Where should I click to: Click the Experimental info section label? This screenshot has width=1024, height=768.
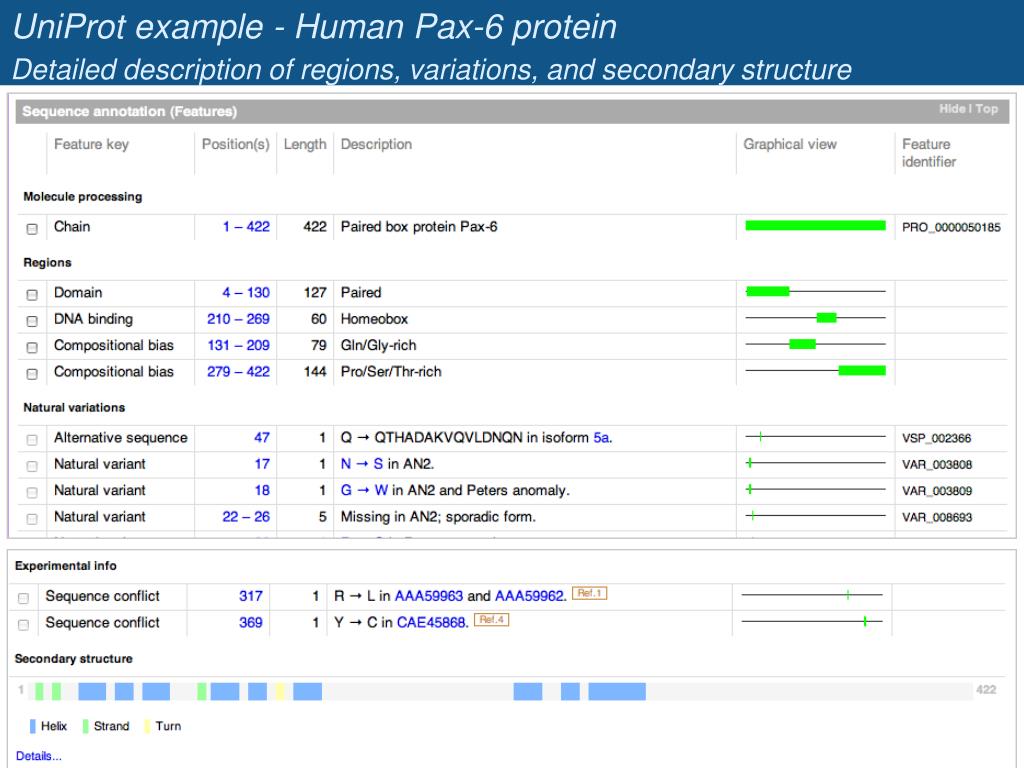(65, 566)
